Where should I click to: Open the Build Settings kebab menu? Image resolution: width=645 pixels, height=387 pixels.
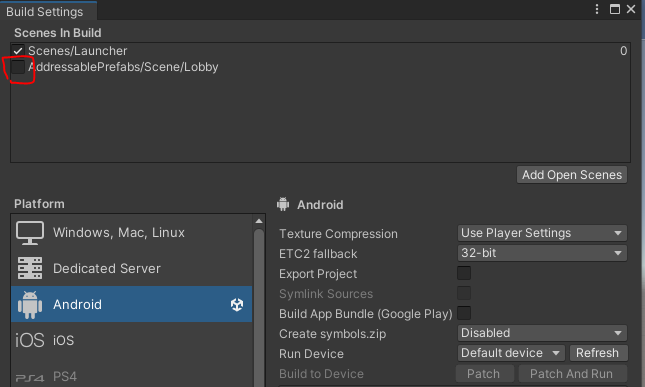(596, 9)
